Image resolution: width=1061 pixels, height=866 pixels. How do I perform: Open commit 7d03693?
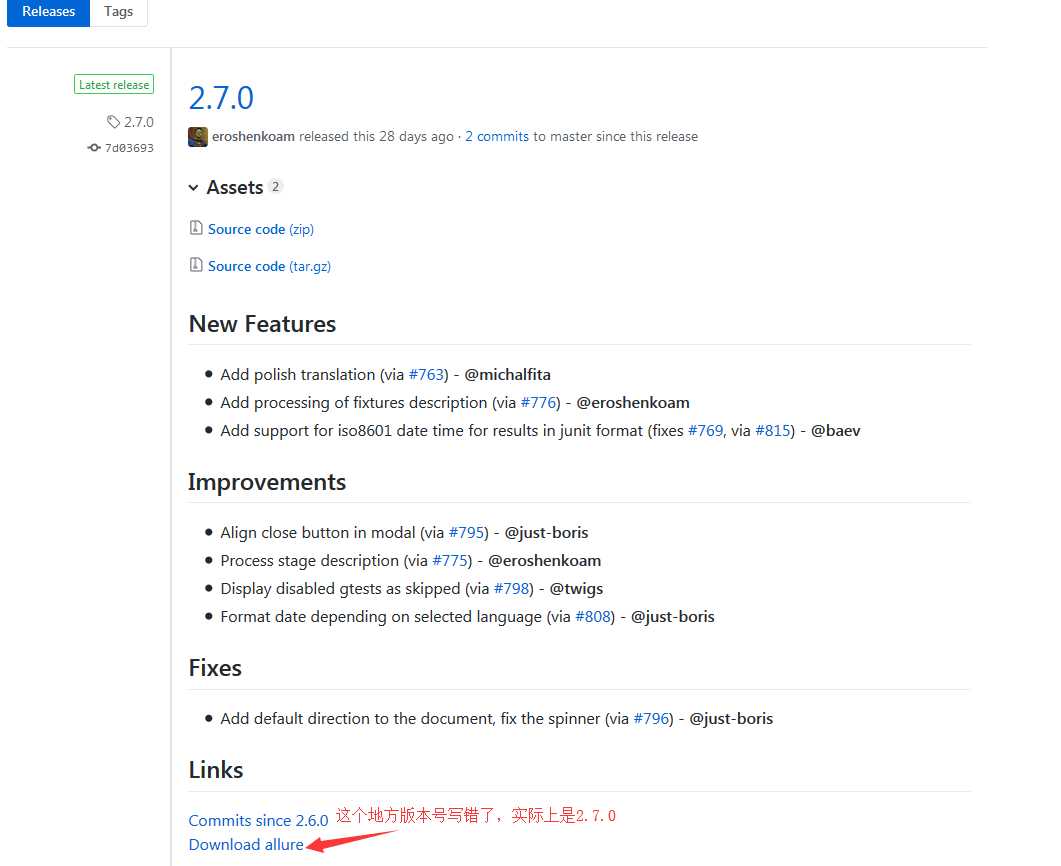coord(129,147)
